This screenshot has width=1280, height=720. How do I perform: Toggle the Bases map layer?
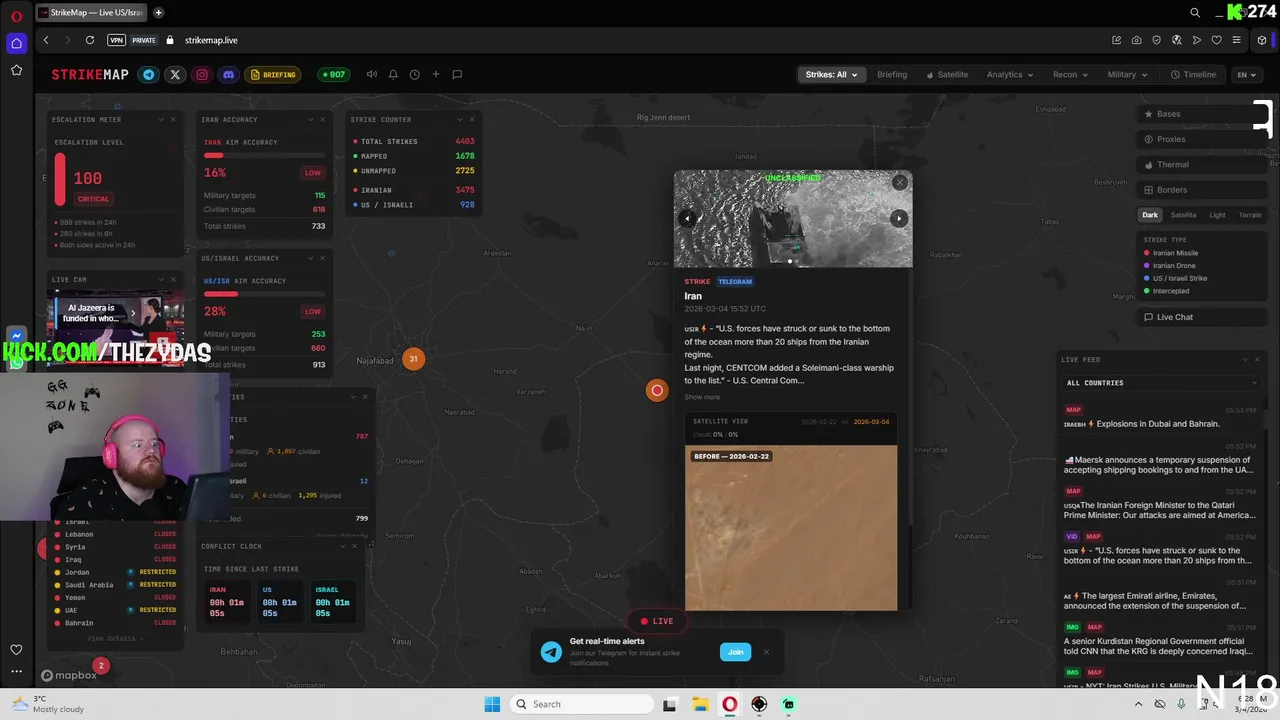tap(1201, 114)
